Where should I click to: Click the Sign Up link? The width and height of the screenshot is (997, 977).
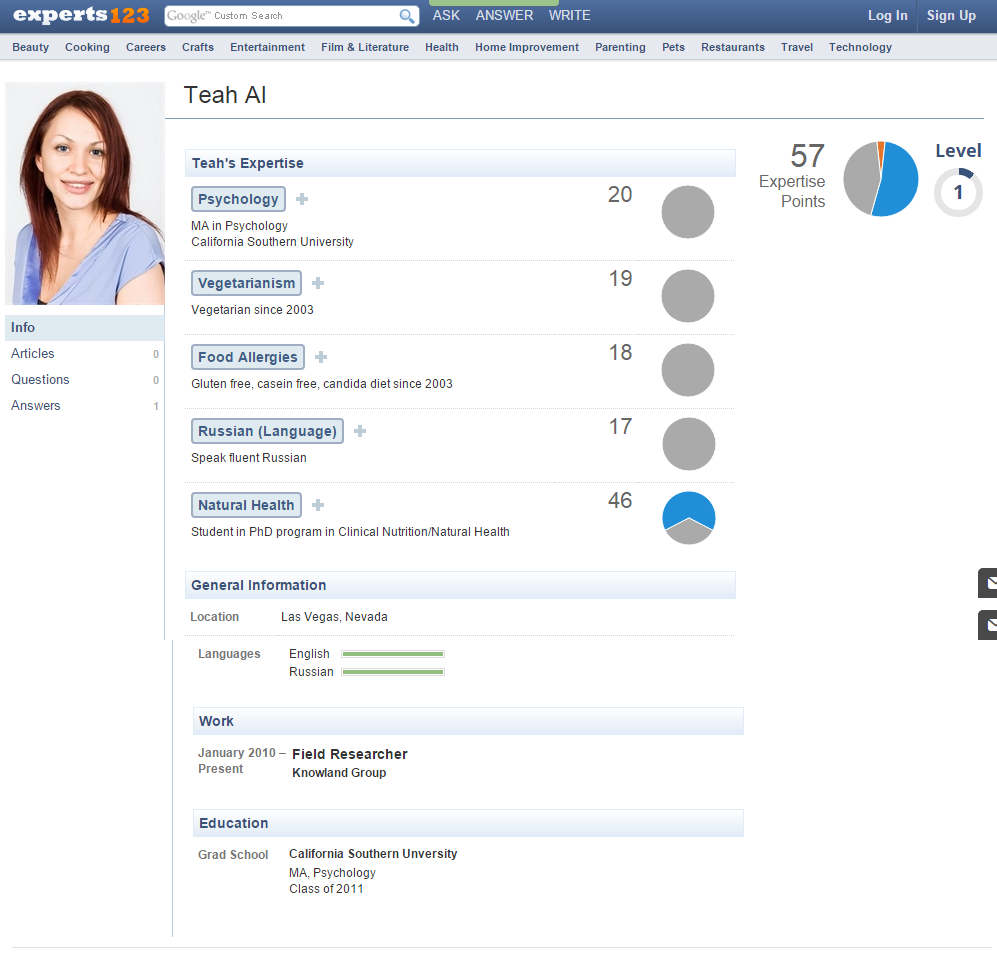951,16
